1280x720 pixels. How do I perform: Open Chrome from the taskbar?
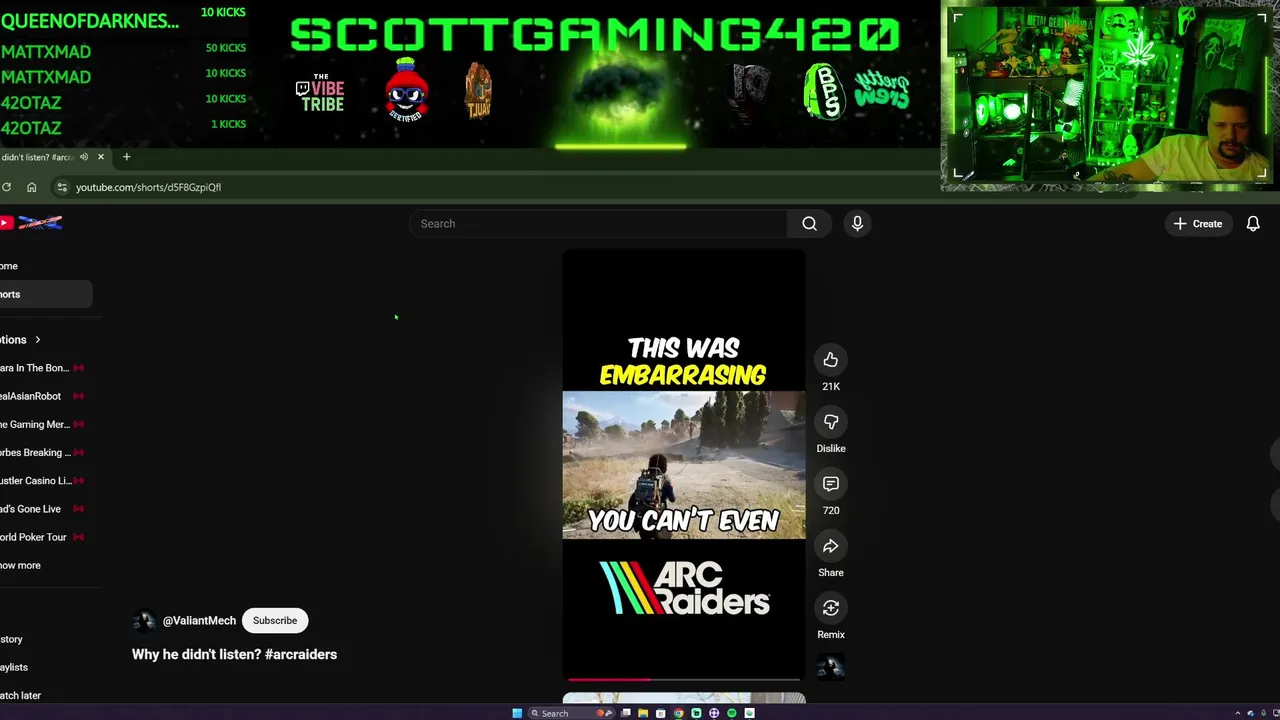tap(679, 713)
